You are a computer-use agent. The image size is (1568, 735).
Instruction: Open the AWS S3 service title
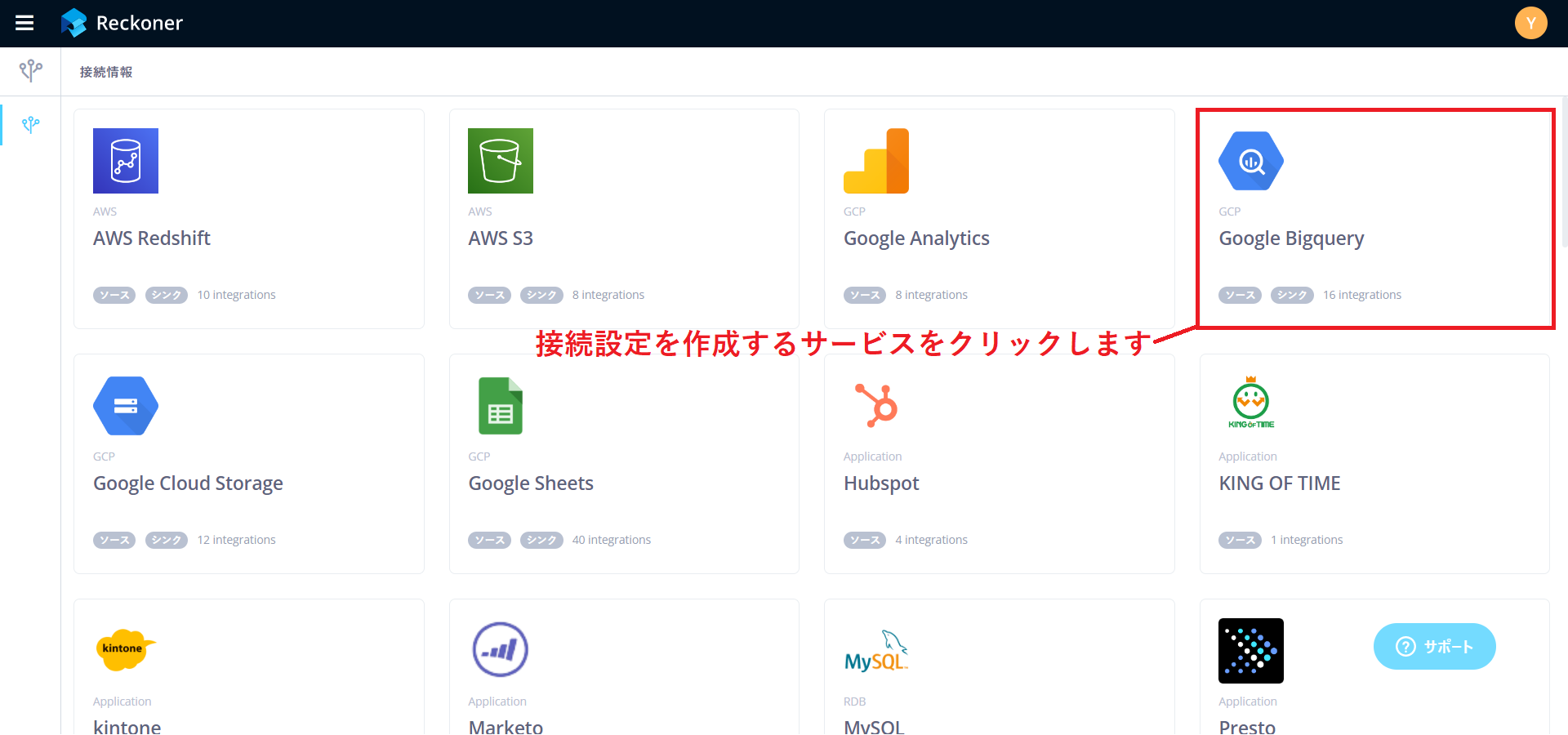(501, 238)
